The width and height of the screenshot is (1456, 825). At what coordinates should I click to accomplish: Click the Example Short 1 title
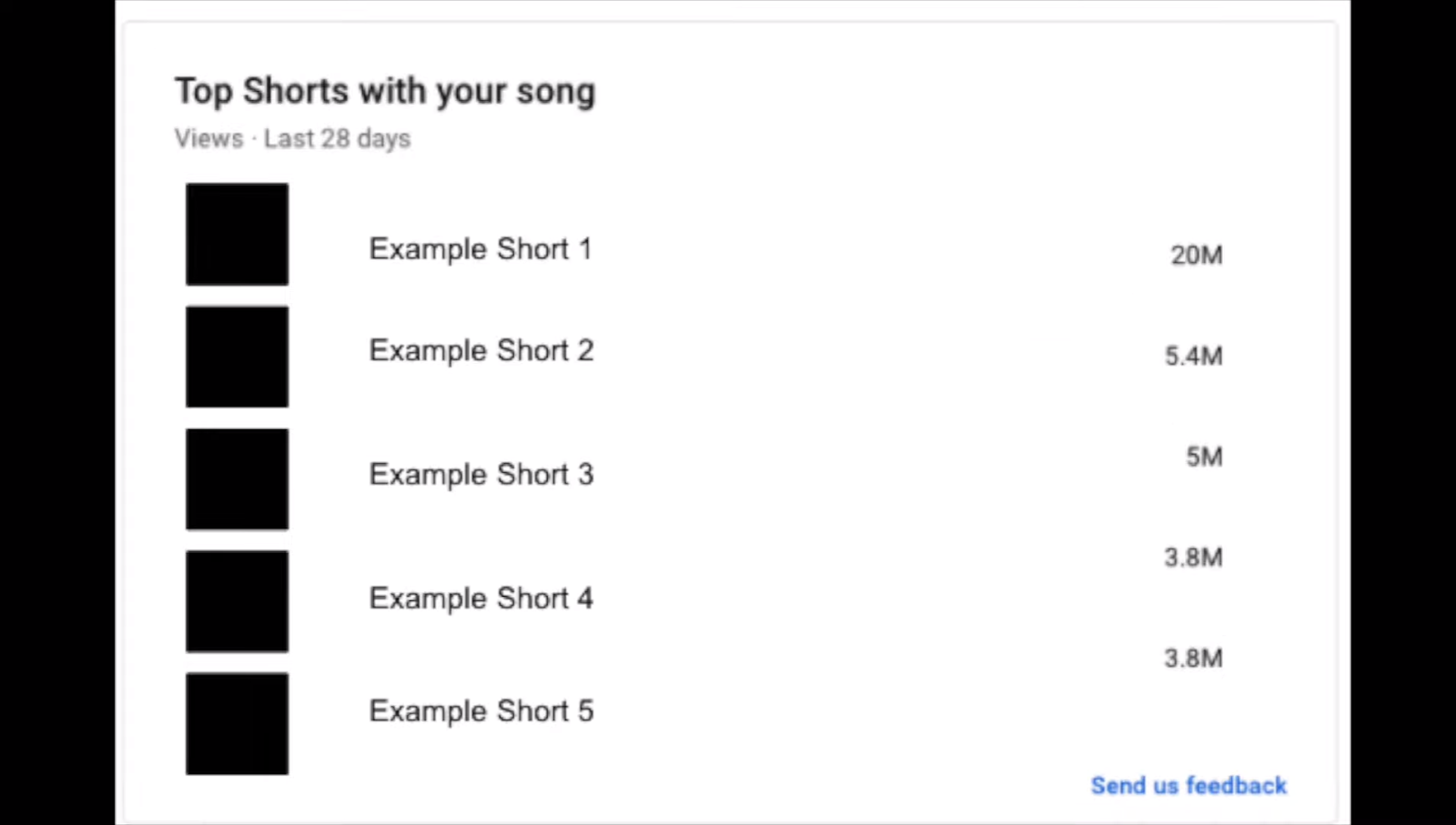point(480,249)
